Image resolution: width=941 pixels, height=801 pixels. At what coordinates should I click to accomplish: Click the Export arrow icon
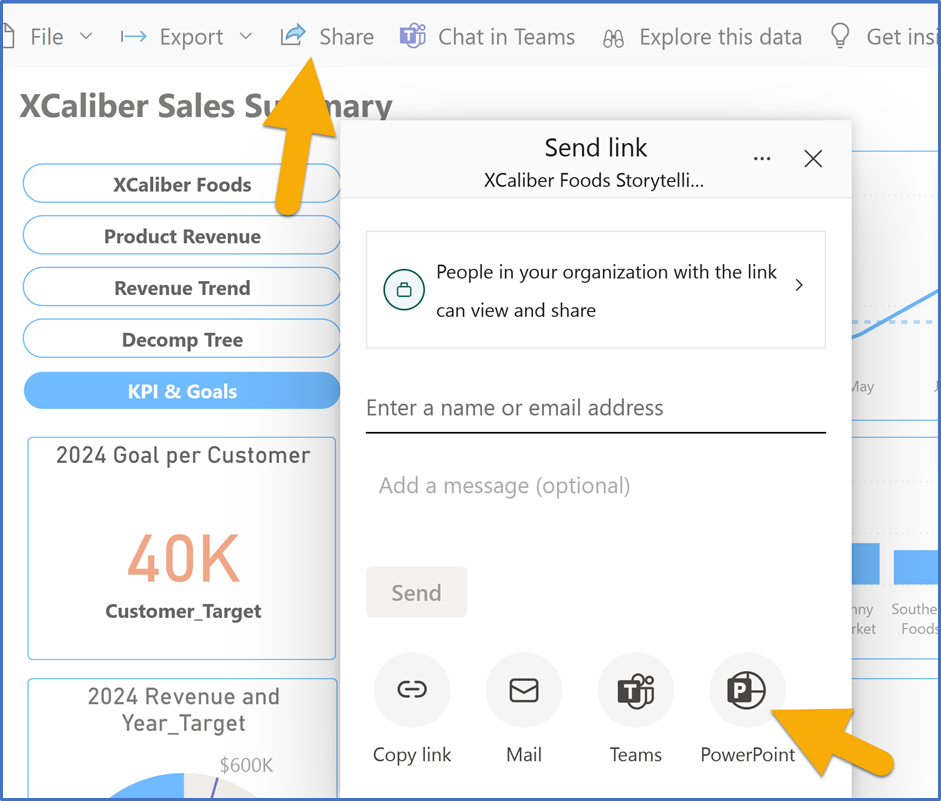click(x=133, y=37)
